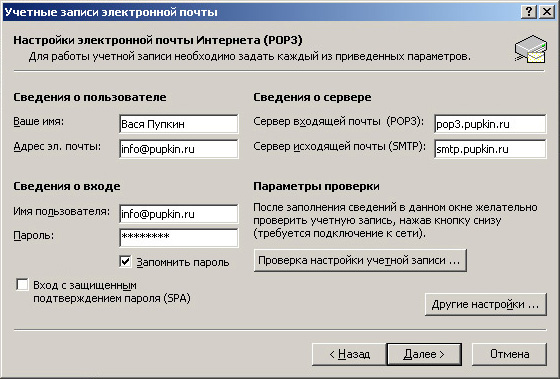560x379 pixels.
Task: Click the mail server envelope icon
Action: click(531, 49)
